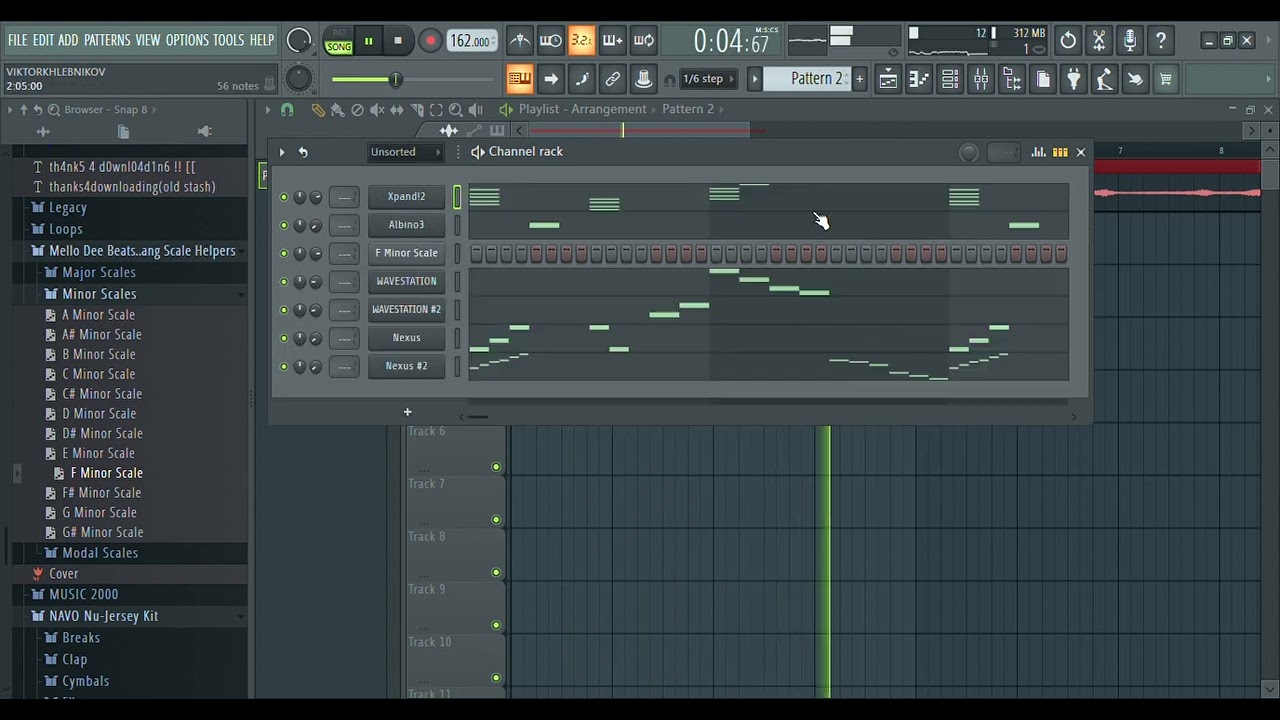Click the 162.000 tempo field
Viewport: 1280px width, 720px height.
[470, 41]
